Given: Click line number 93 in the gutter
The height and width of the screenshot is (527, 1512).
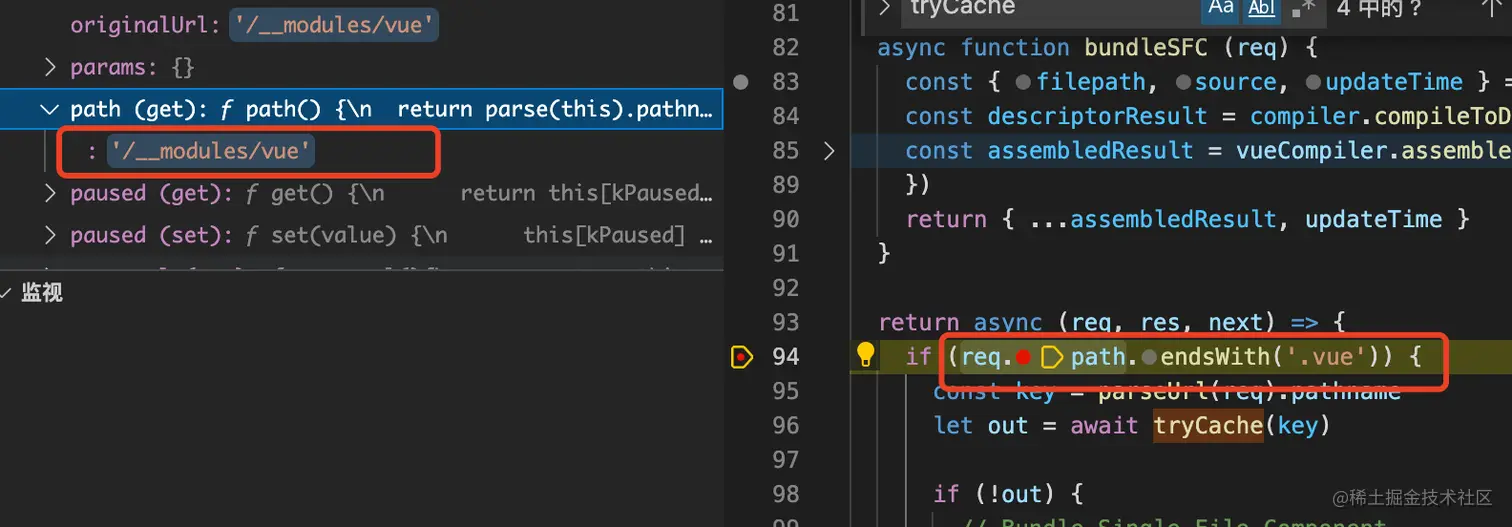Looking at the screenshot, I should click(786, 322).
